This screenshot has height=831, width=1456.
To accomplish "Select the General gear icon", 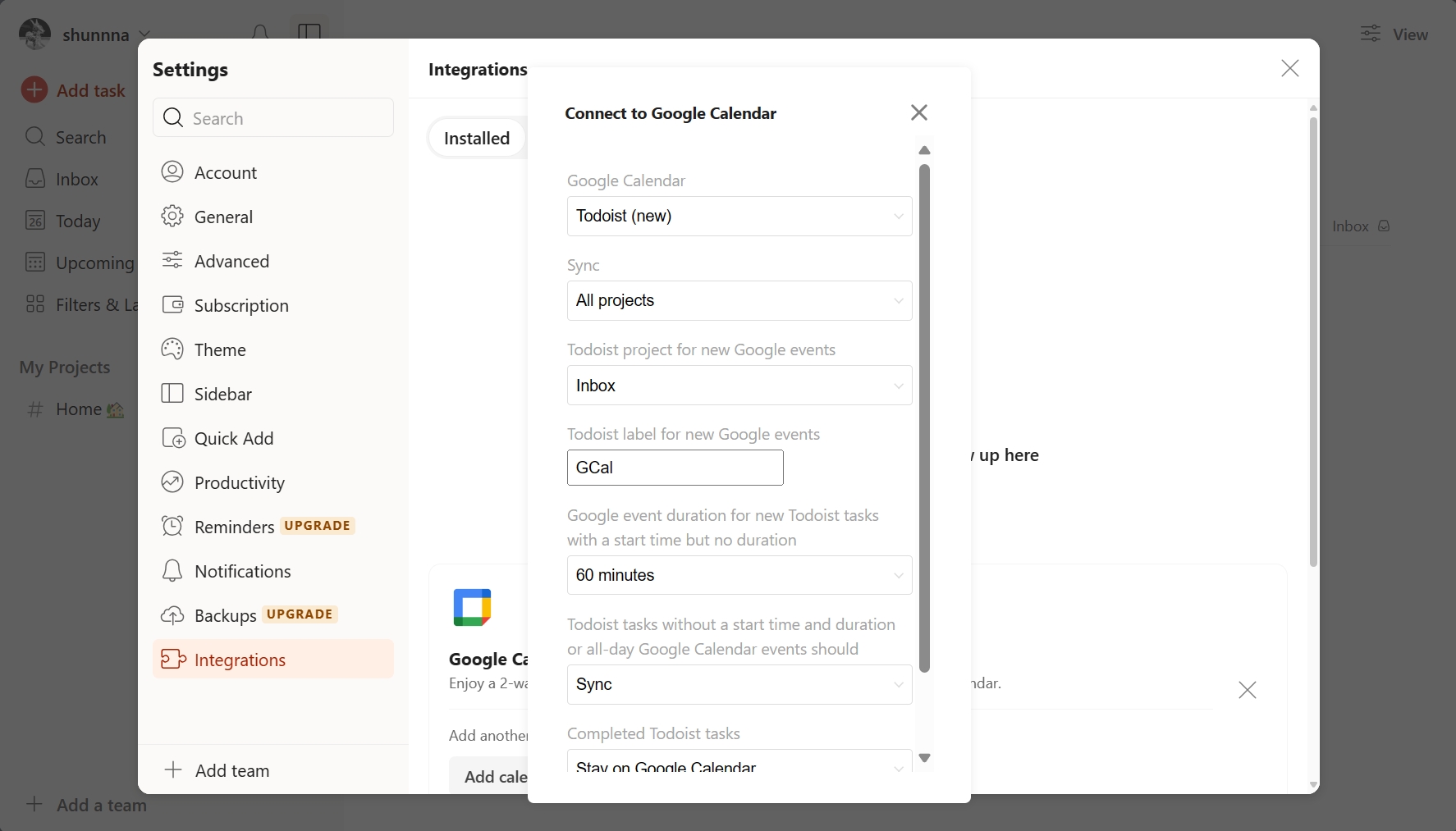I will tap(172, 216).
